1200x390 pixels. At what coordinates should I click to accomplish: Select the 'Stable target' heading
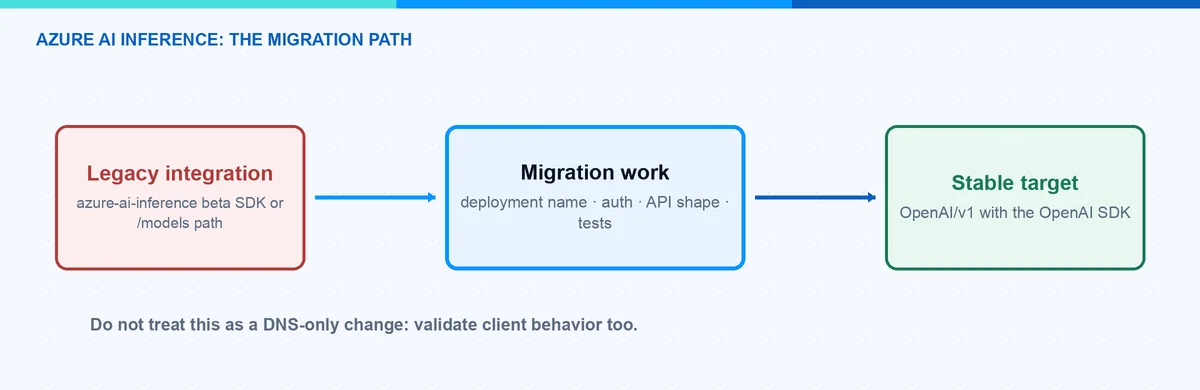(x=1015, y=182)
